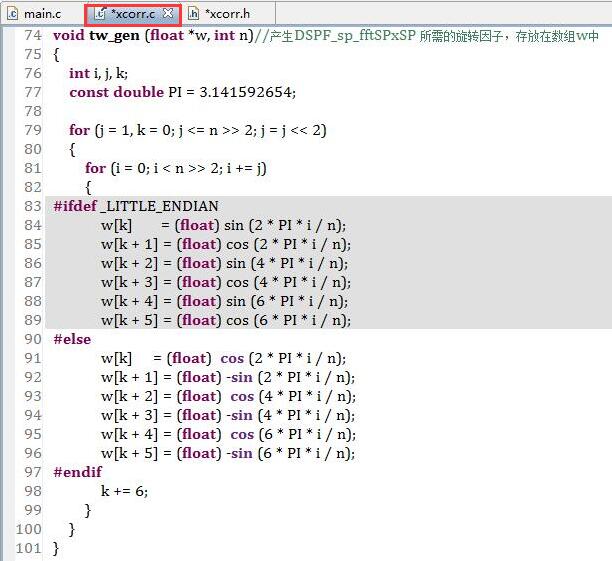Click the xcorr.h header file icon

(193, 14)
